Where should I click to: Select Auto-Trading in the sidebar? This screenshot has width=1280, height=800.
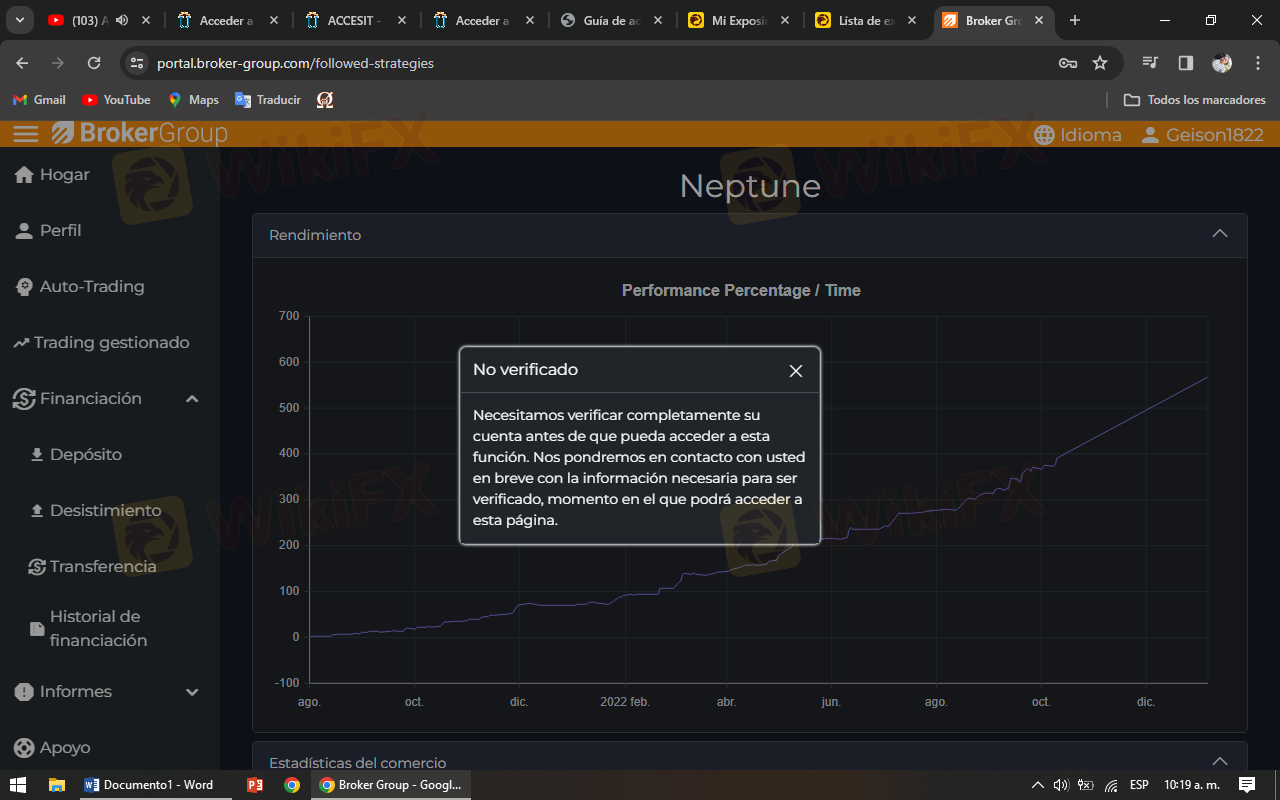[x=91, y=287]
